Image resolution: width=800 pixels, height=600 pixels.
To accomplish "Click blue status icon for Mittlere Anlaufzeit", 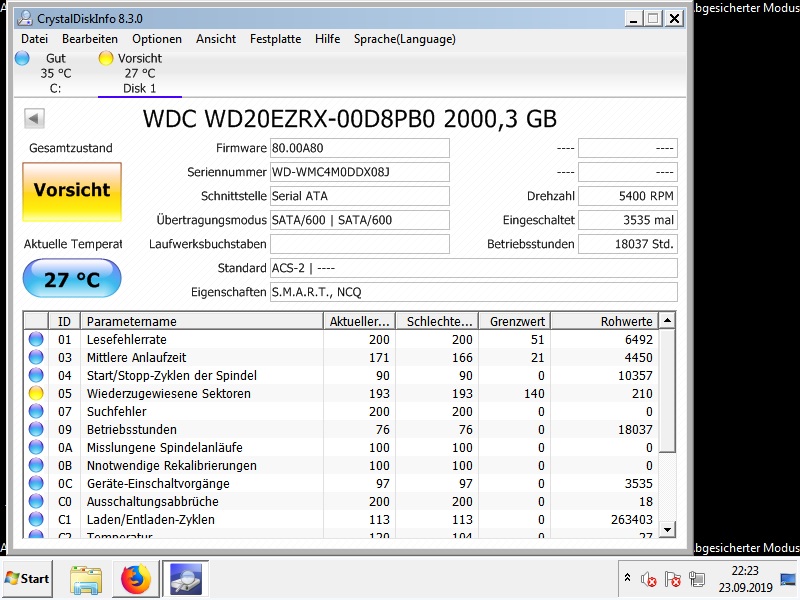I will pos(36,358).
